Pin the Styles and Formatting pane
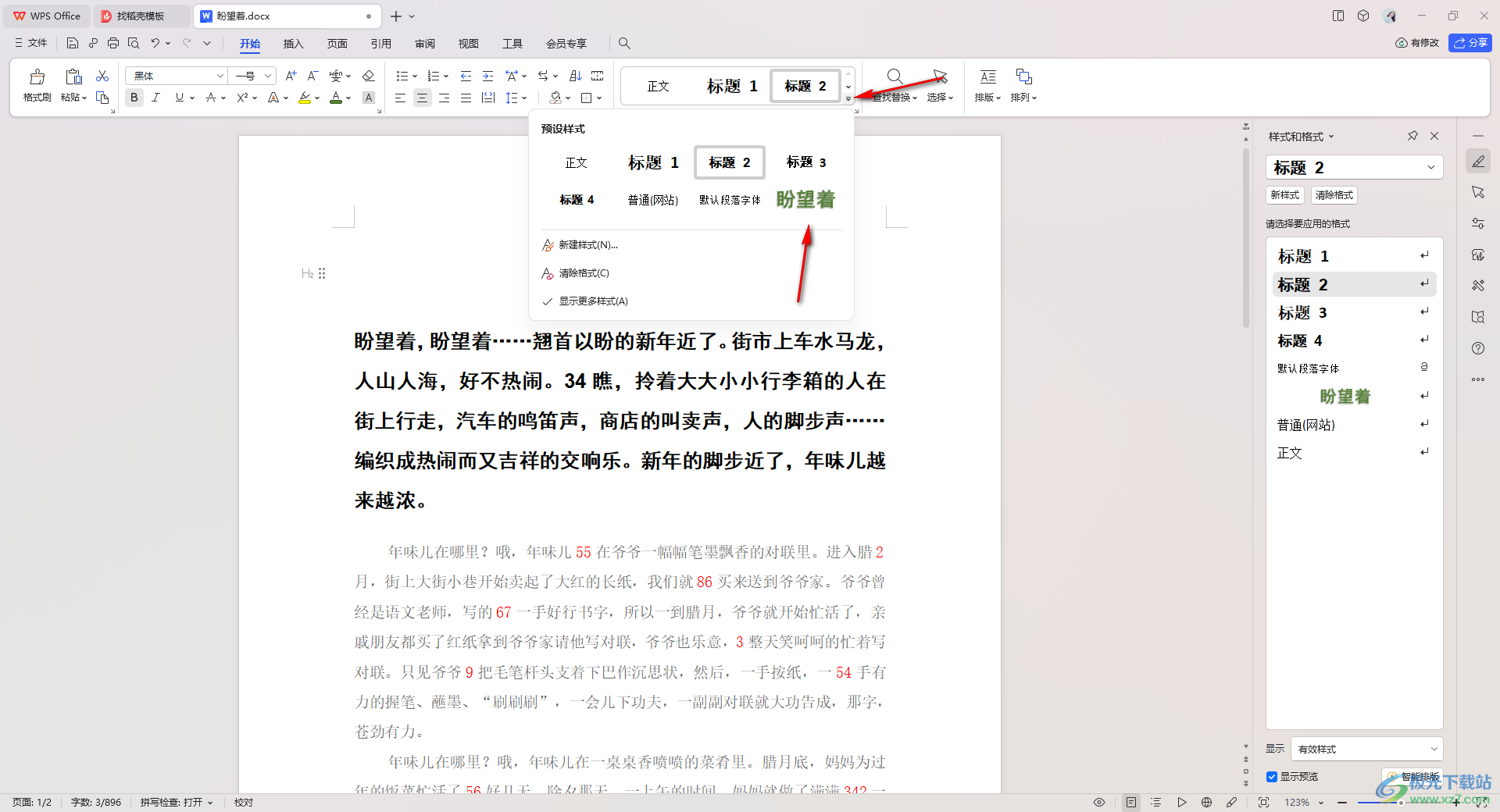The image size is (1500, 812). [1412, 136]
